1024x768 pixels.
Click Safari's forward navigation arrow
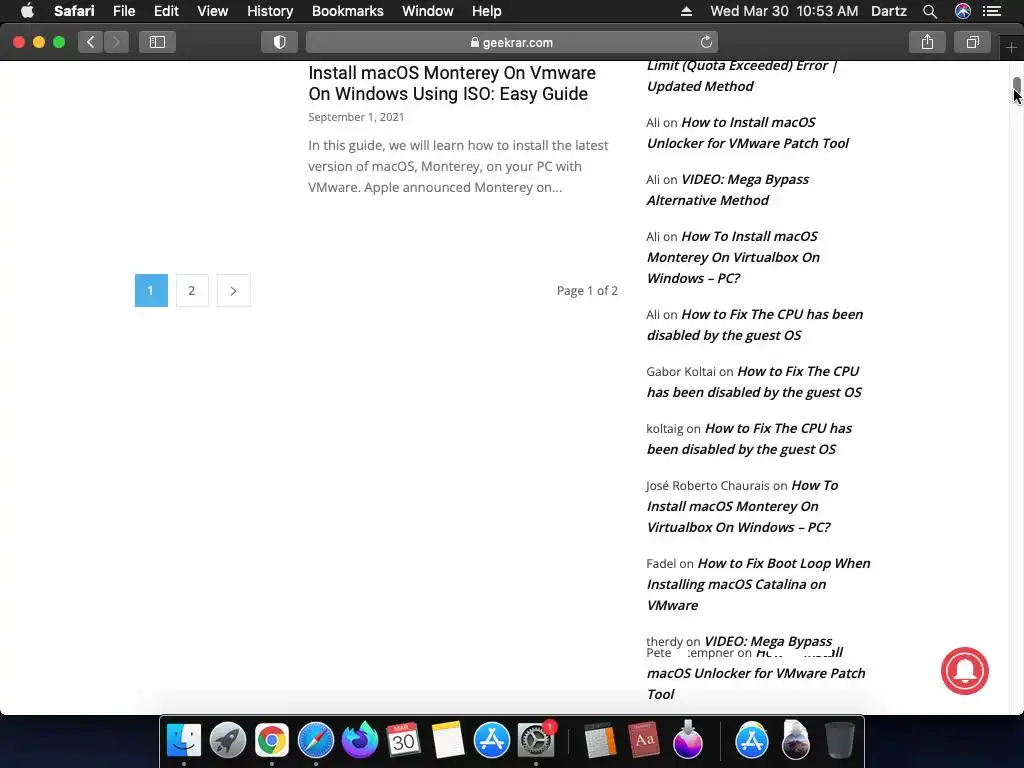click(x=116, y=42)
